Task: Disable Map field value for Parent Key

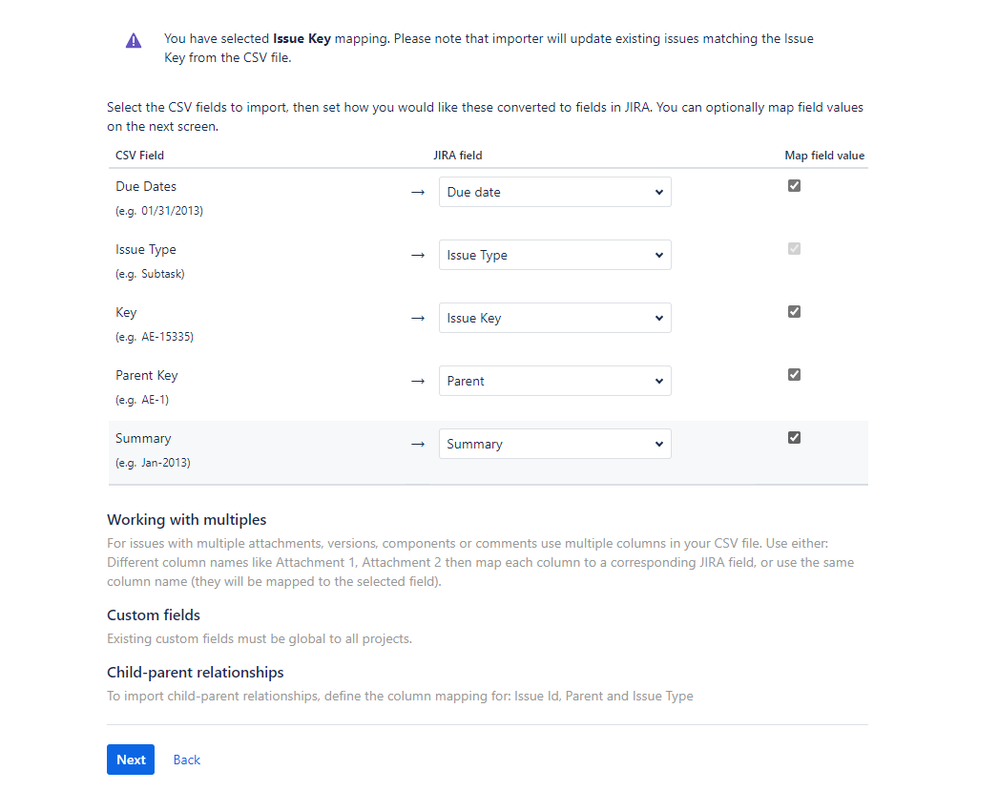Action: (x=794, y=374)
